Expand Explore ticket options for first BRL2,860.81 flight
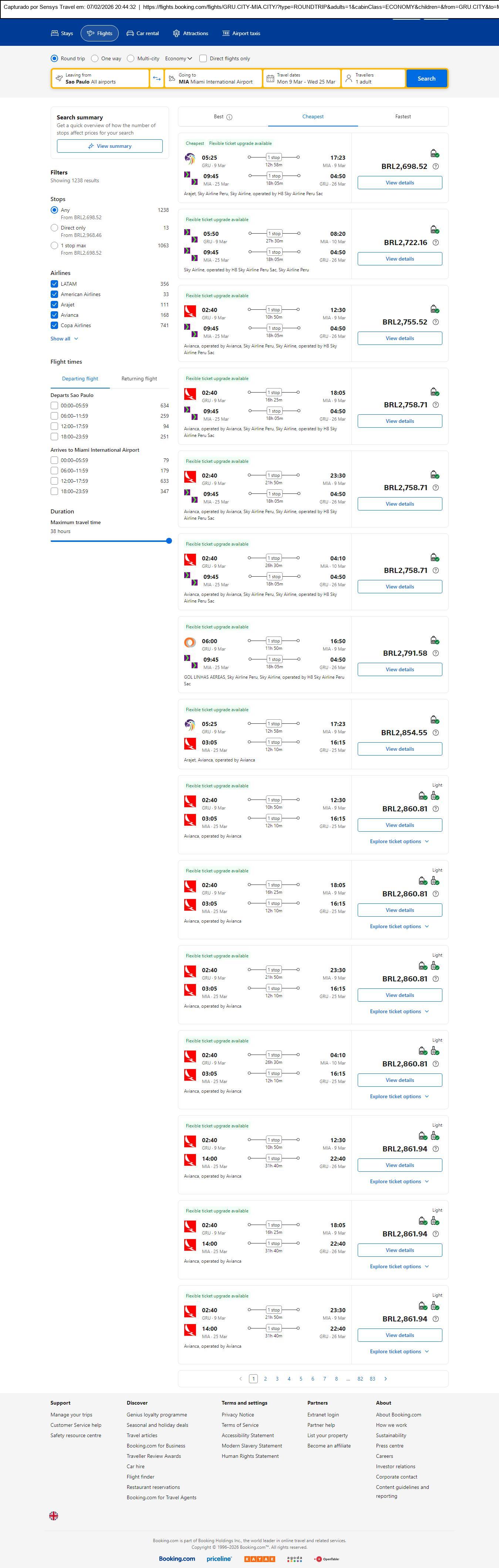Image resolution: width=499 pixels, height=1568 pixels. point(399,842)
